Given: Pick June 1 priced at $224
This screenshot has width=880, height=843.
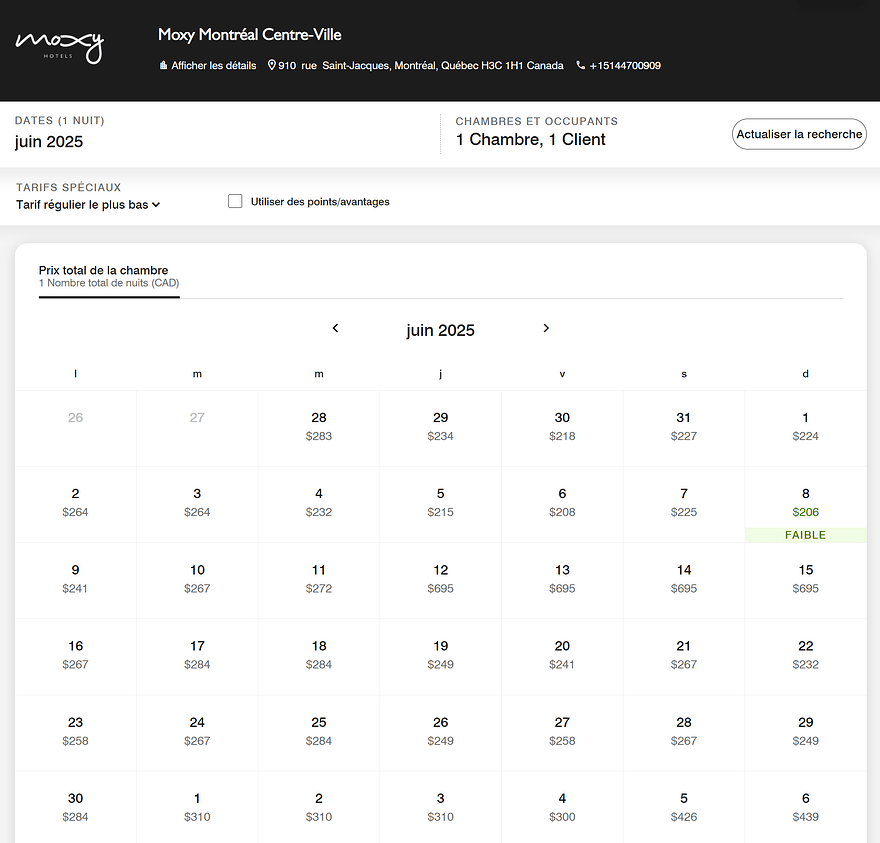Looking at the screenshot, I should point(805,429).
